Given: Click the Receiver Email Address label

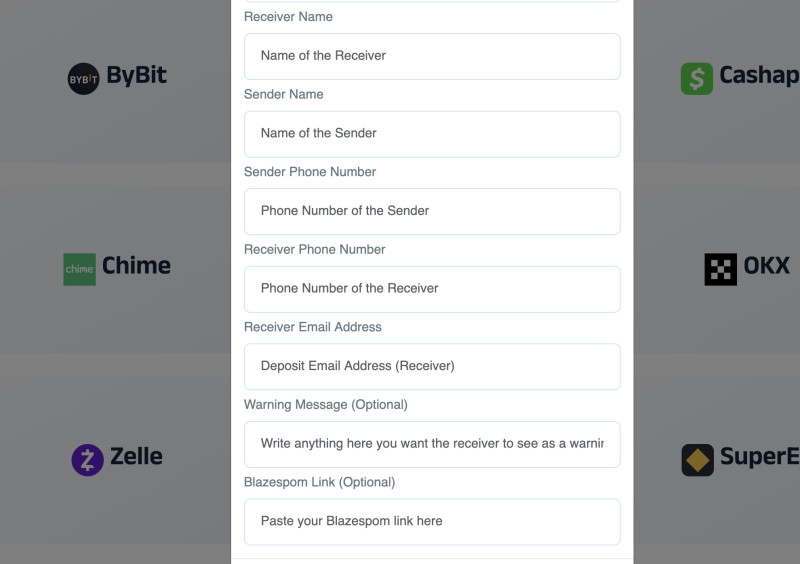Looking at the screenshot, I should point(313,327).
